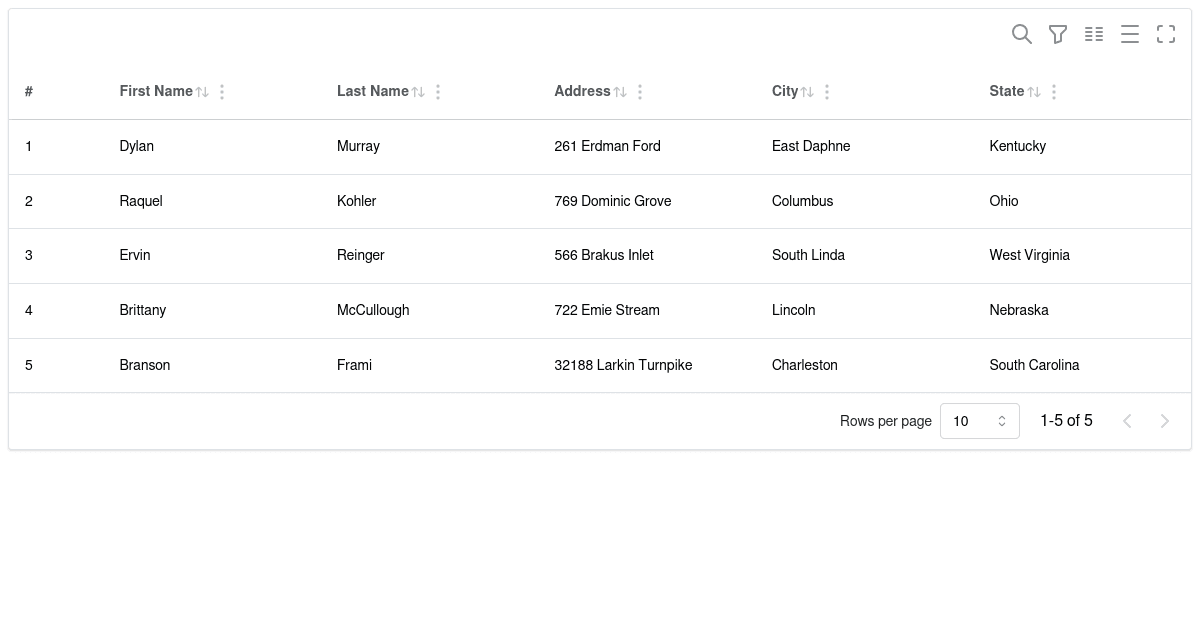Screen dimensions: 1200x630
Task: Go to the previous page
Action: 1127,420
